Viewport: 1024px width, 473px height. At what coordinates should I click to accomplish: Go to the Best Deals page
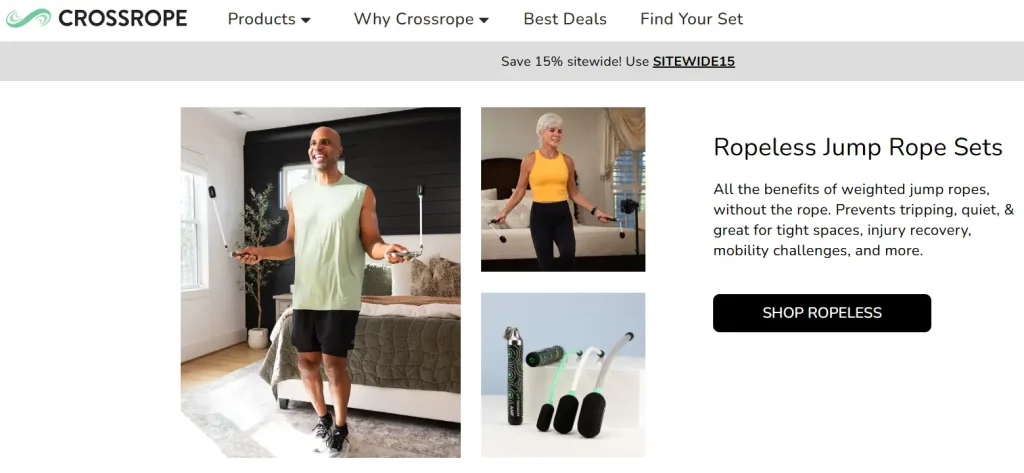point(565,19)
